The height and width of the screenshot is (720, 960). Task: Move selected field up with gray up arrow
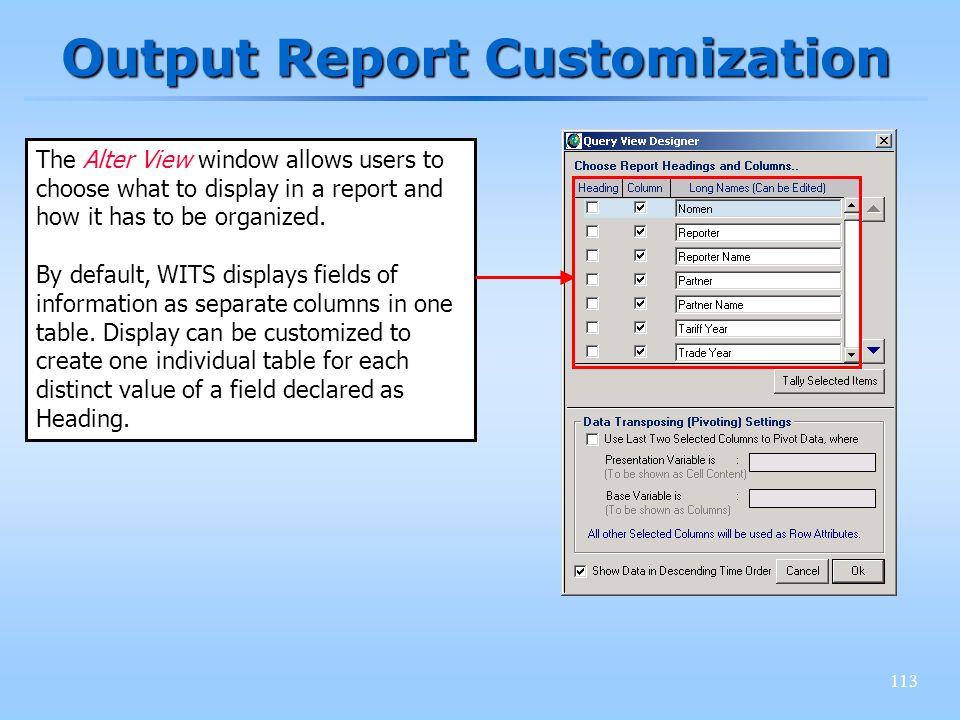874,209
